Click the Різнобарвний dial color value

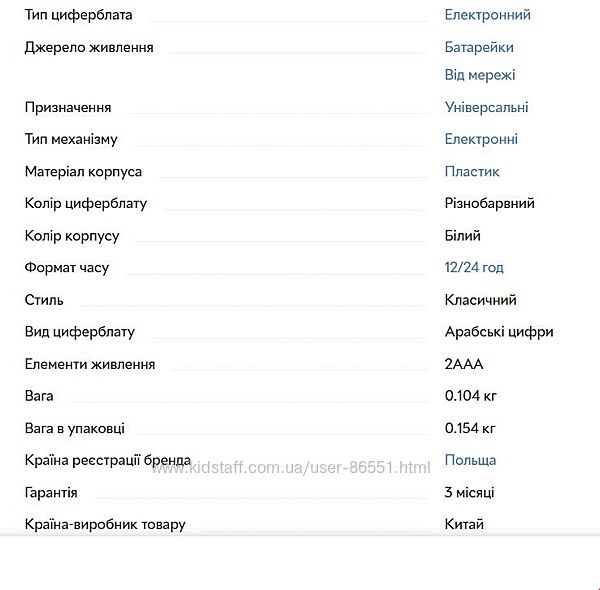(x=489, y=203)
